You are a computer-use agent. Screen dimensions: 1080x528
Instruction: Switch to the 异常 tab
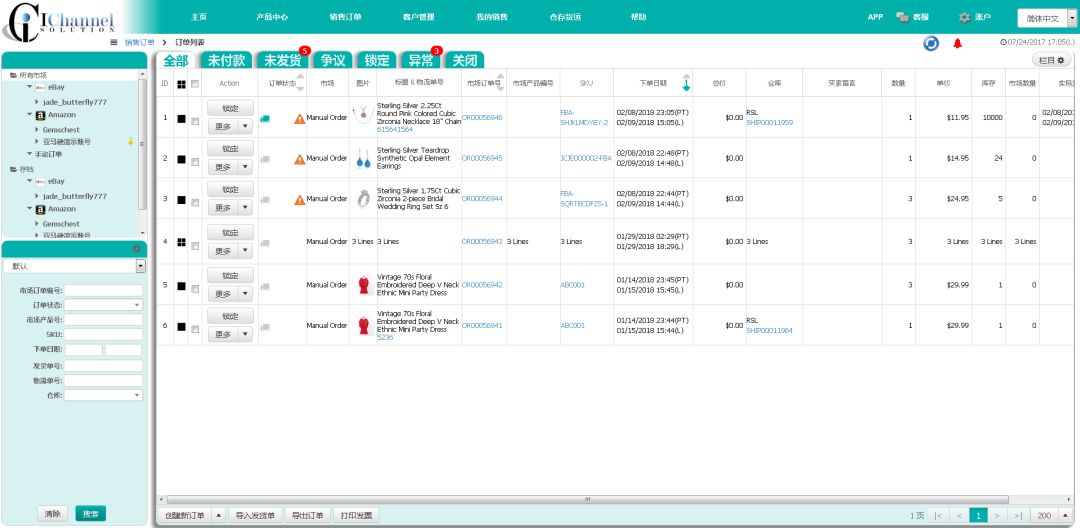(x=420, y=61)
